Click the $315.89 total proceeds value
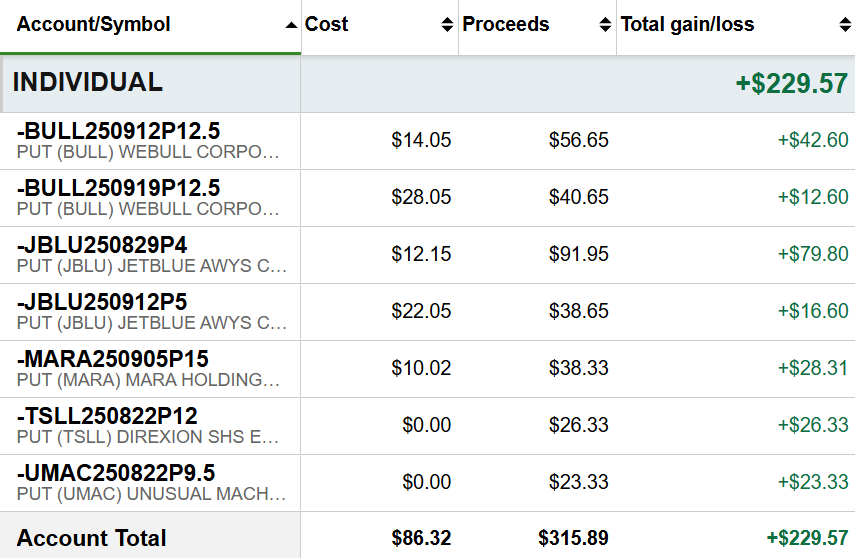This screenshot has height=558, width=855. click(x=573, y=538)
